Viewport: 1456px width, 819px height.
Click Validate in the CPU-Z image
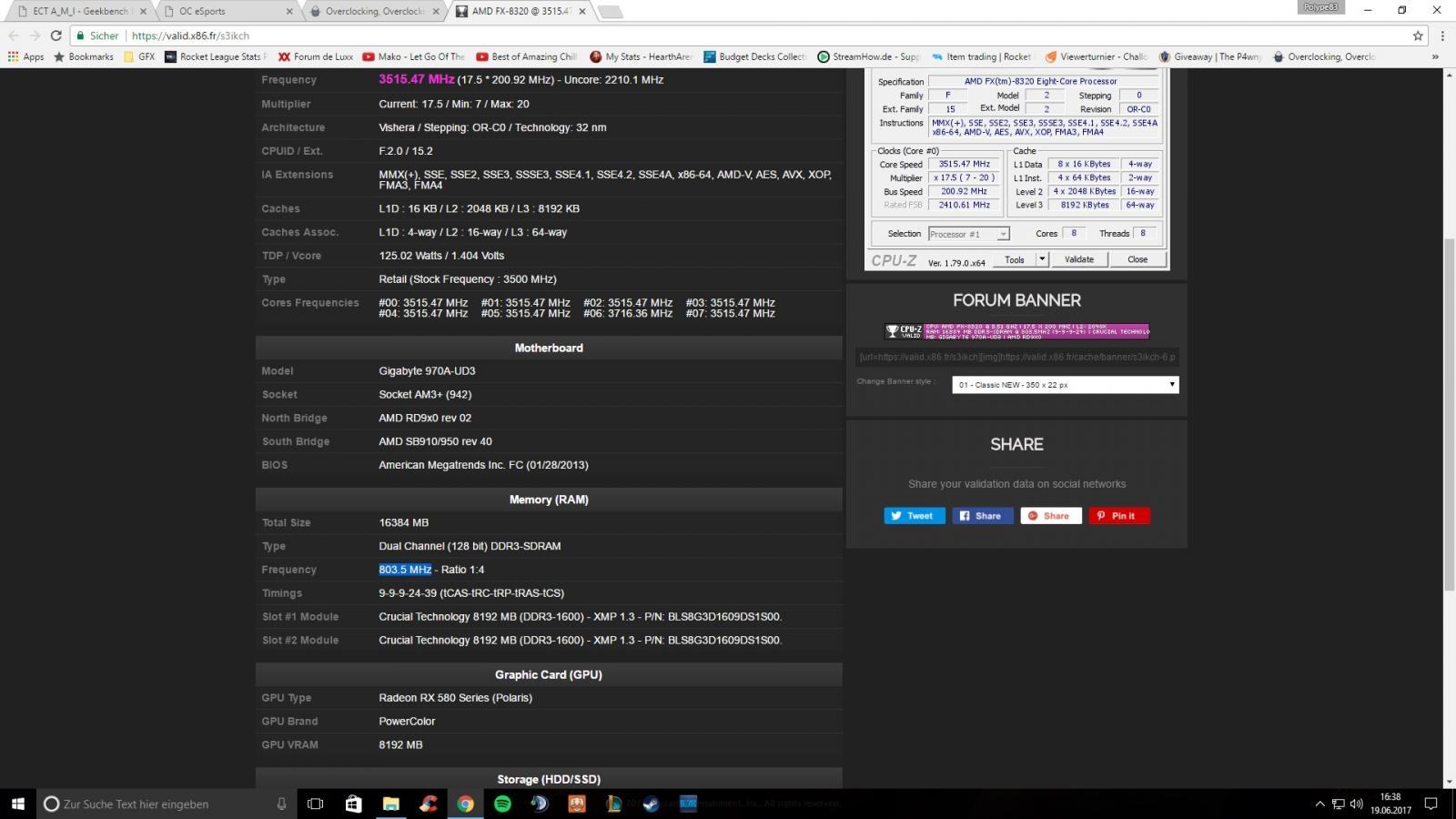[1079, 259]
